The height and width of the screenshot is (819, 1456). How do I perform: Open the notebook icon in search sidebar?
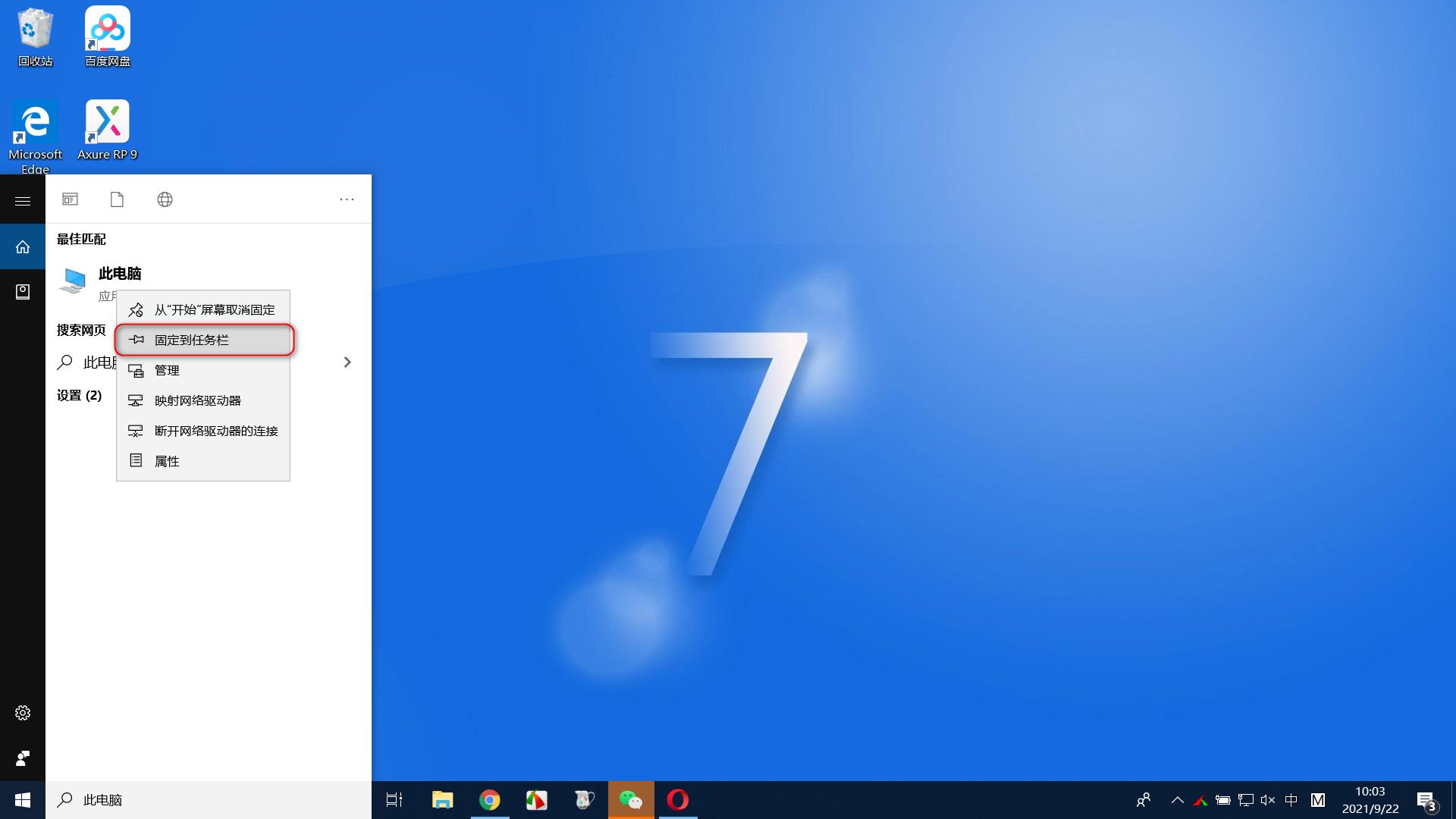click(23, 292)
